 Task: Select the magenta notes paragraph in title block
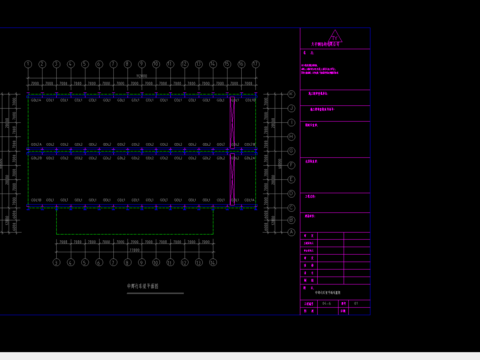coord(320,69)
